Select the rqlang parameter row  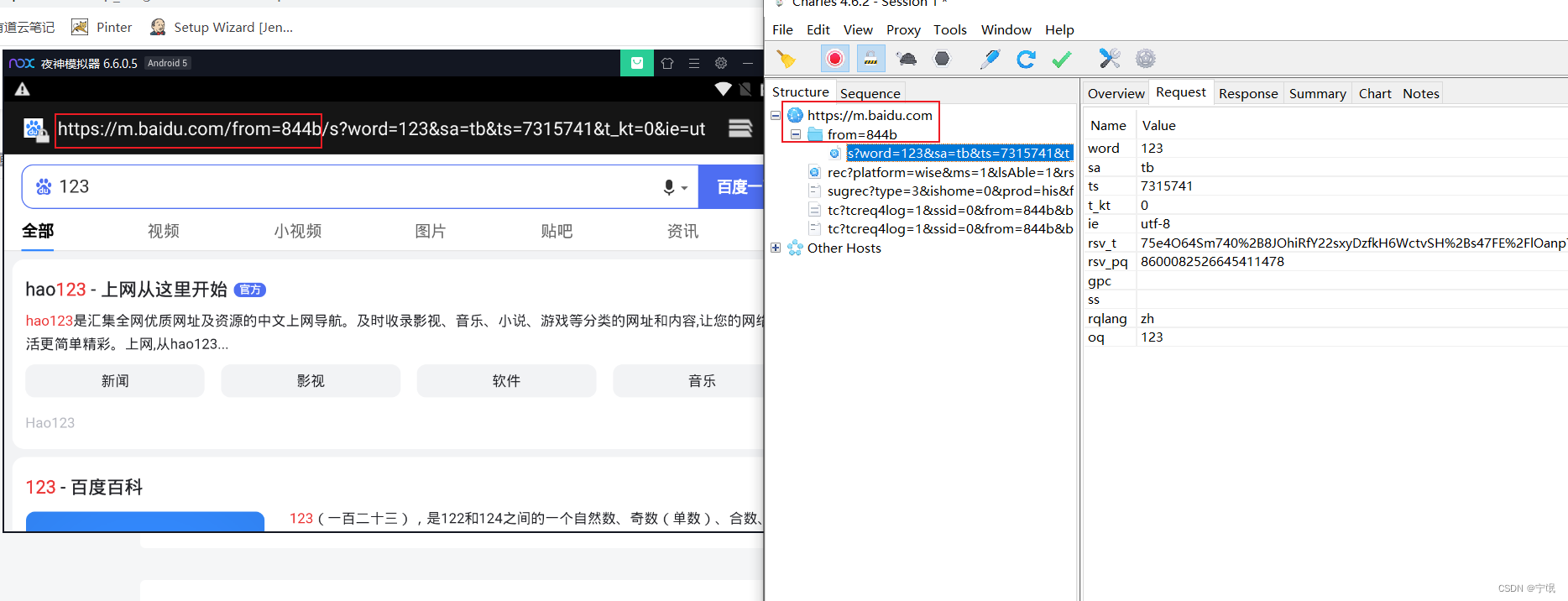coord(1325,318)
